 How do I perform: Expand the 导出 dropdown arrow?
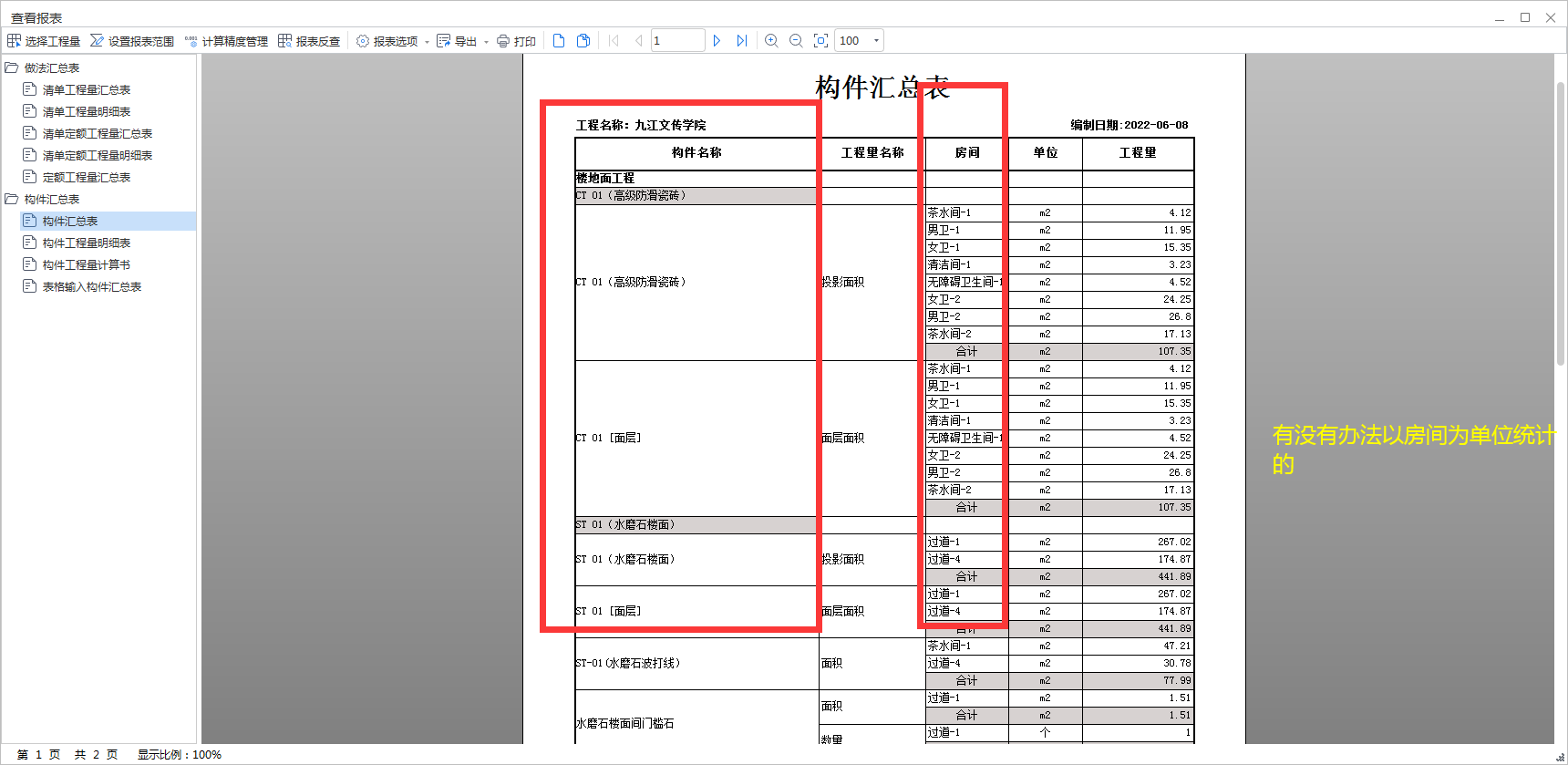(x=486, y=42)
